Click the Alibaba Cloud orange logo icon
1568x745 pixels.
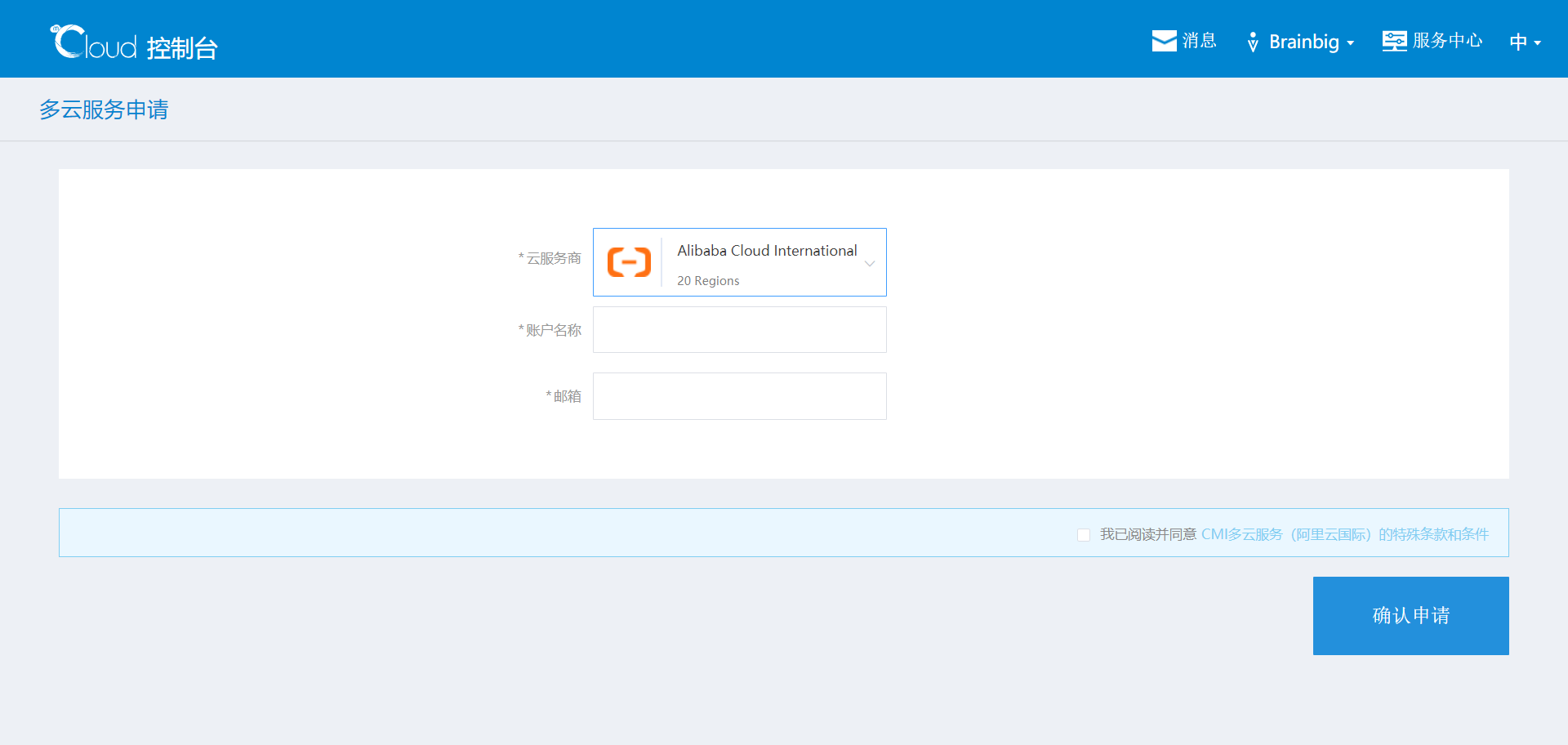click(x=629, y=262)
